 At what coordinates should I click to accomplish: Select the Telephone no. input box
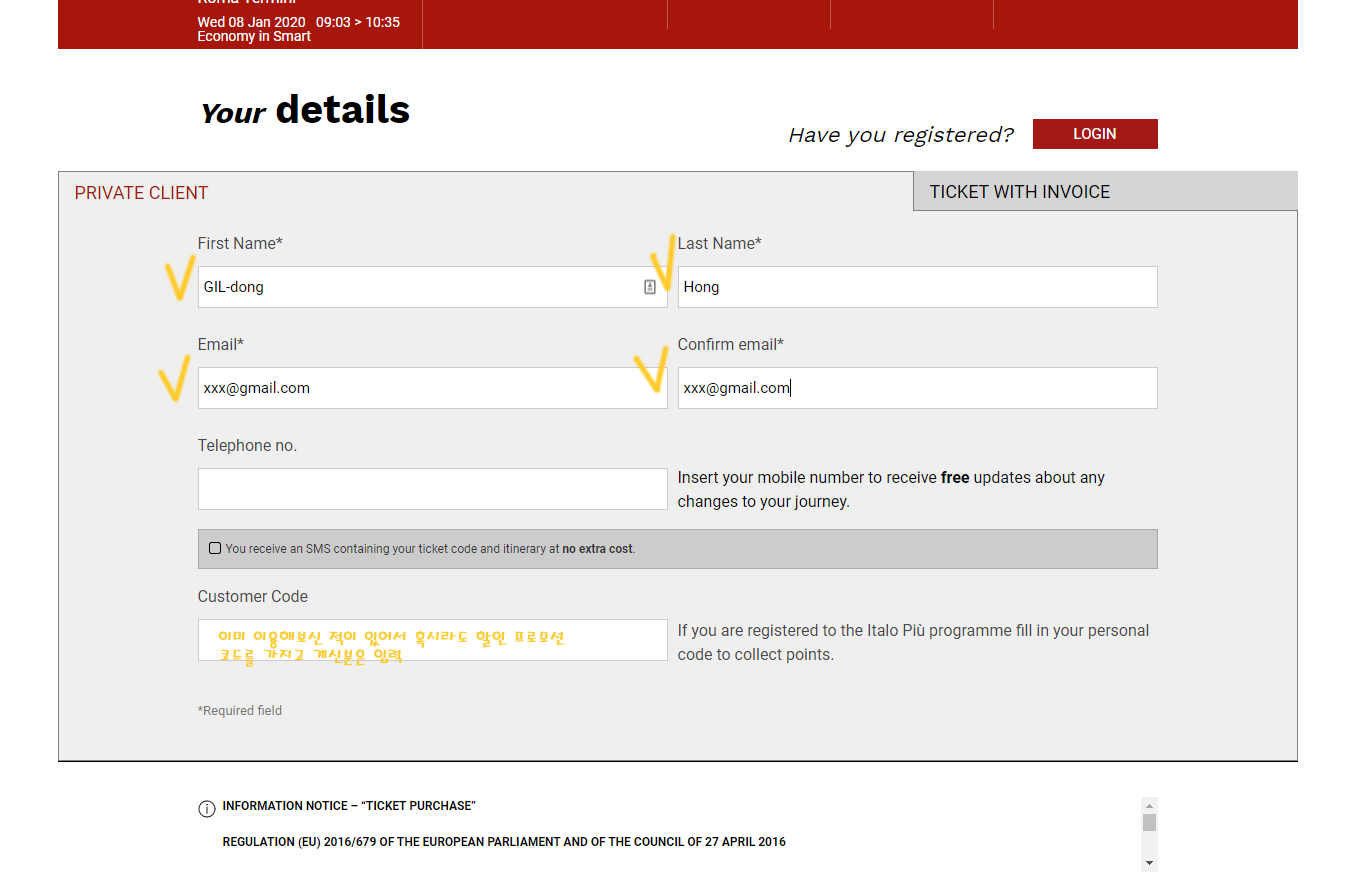[x=432, y=489]
